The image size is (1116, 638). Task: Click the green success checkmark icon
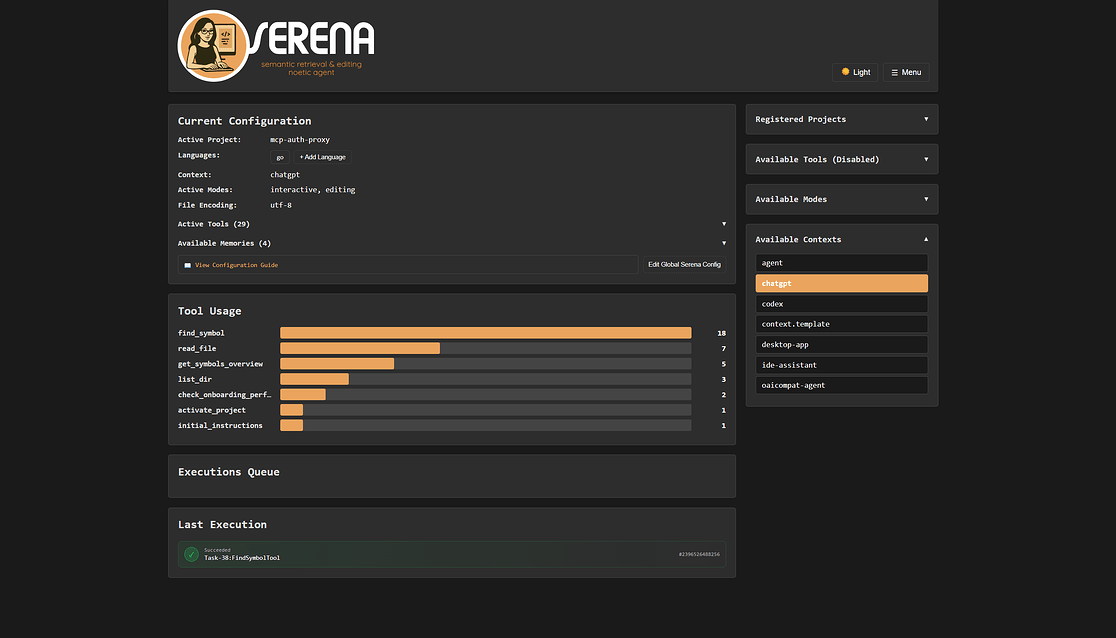[191, 554]
